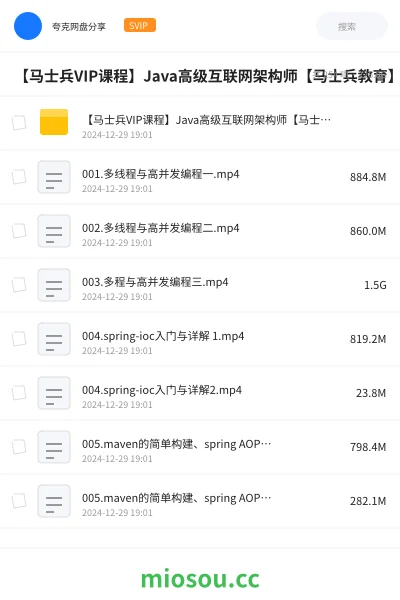Open 002.多线程与高并发编程二.mp4 file name
400x600 pixels.
click(160, 228)
